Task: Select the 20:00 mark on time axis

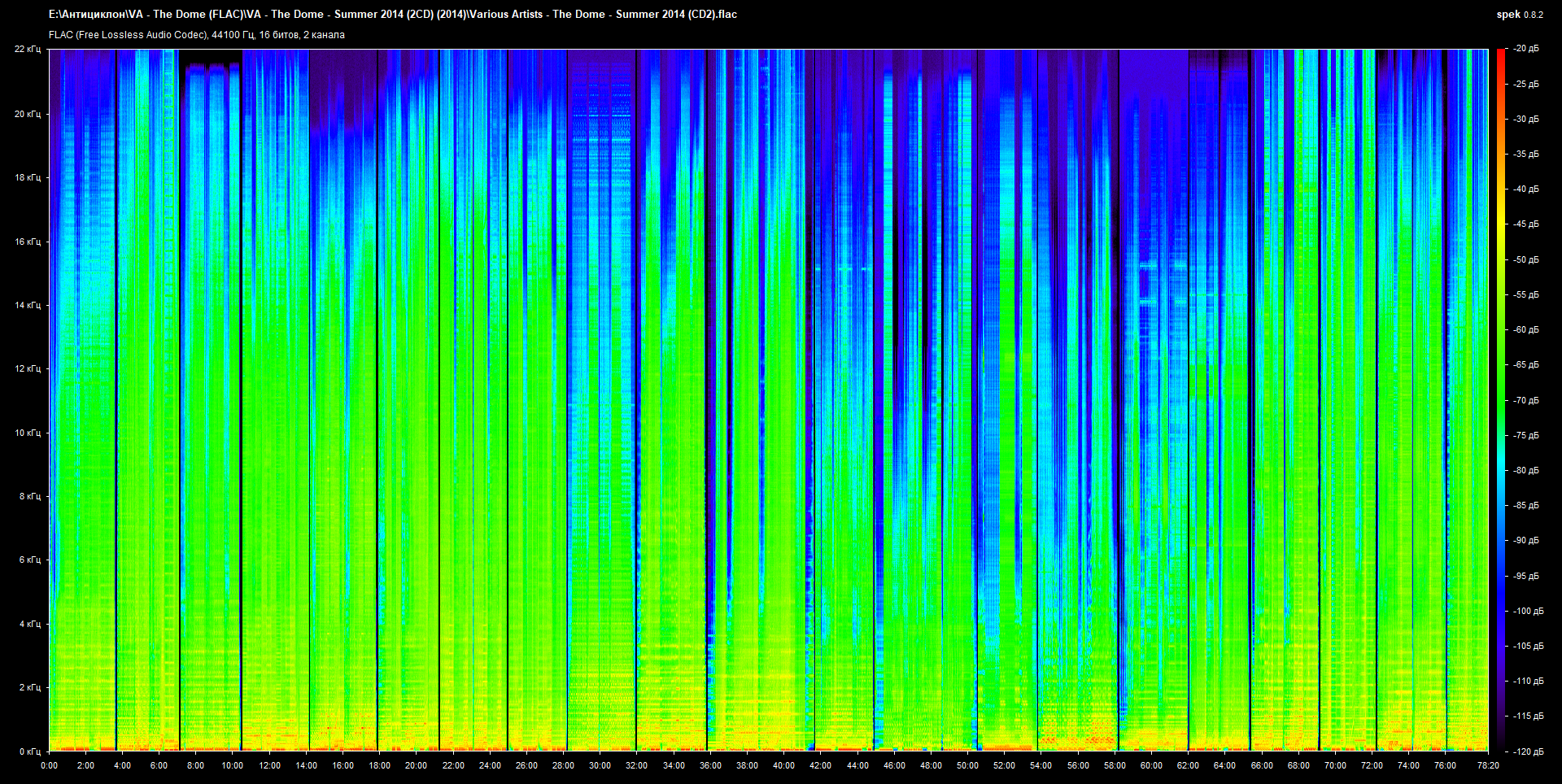Action: [416, 765]
